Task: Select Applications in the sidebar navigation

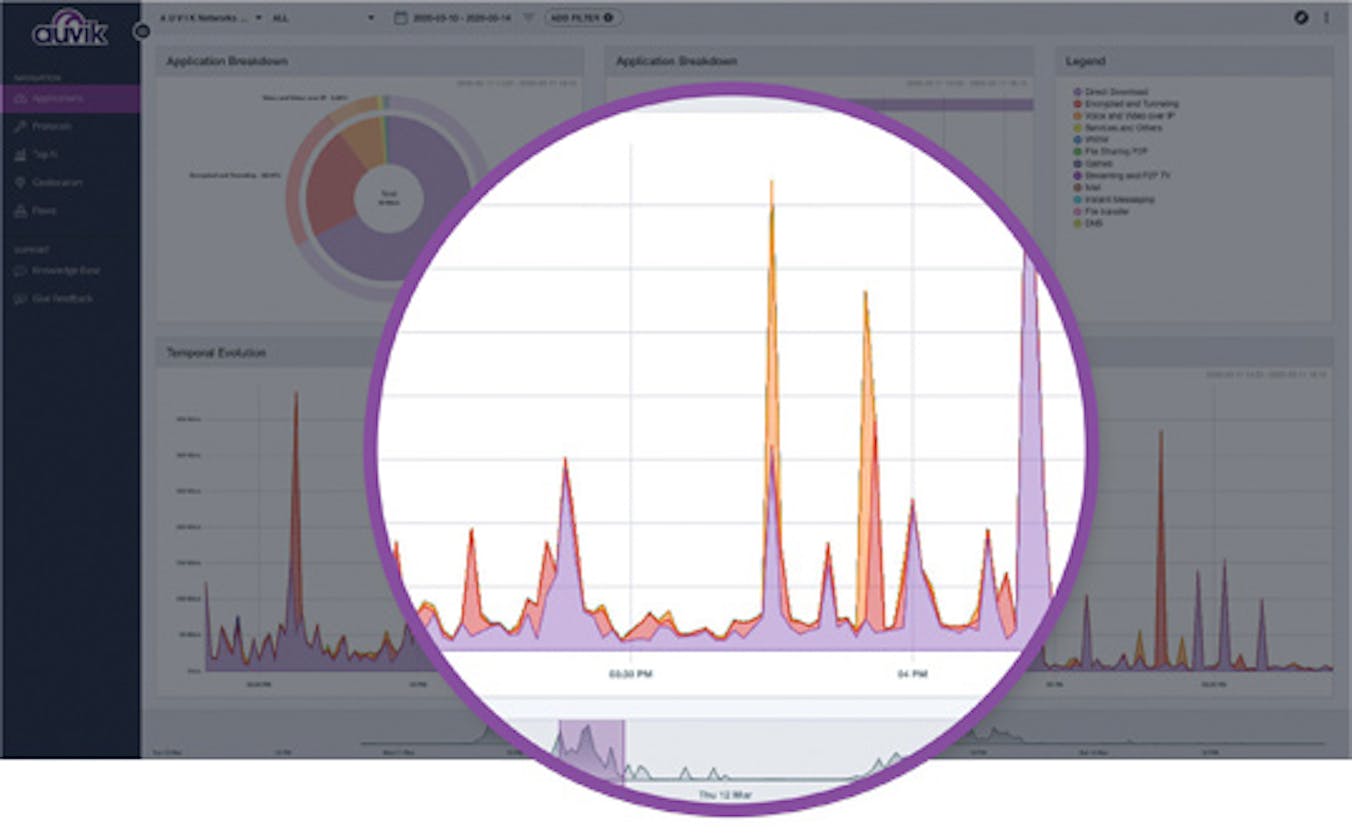Action: [57, 99]
